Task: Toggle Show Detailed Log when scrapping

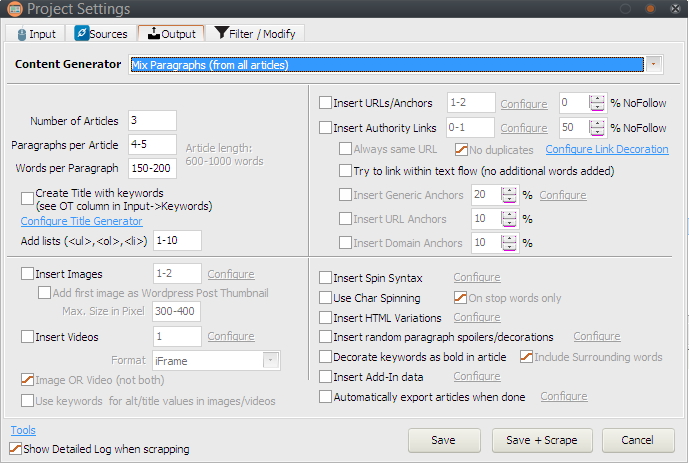Action: point(15,449)
